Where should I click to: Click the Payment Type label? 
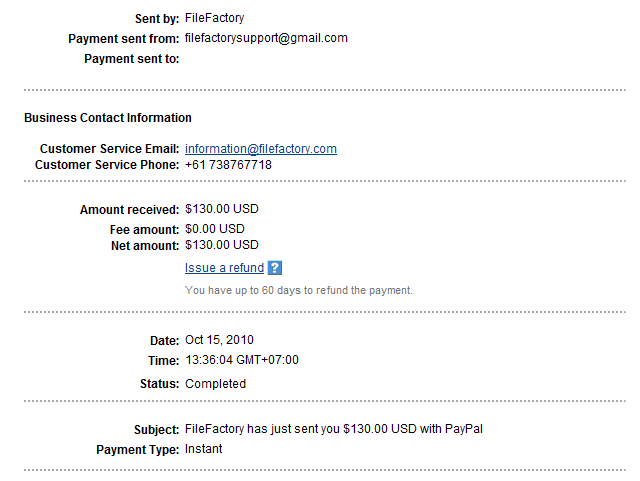tap(138, 450)
